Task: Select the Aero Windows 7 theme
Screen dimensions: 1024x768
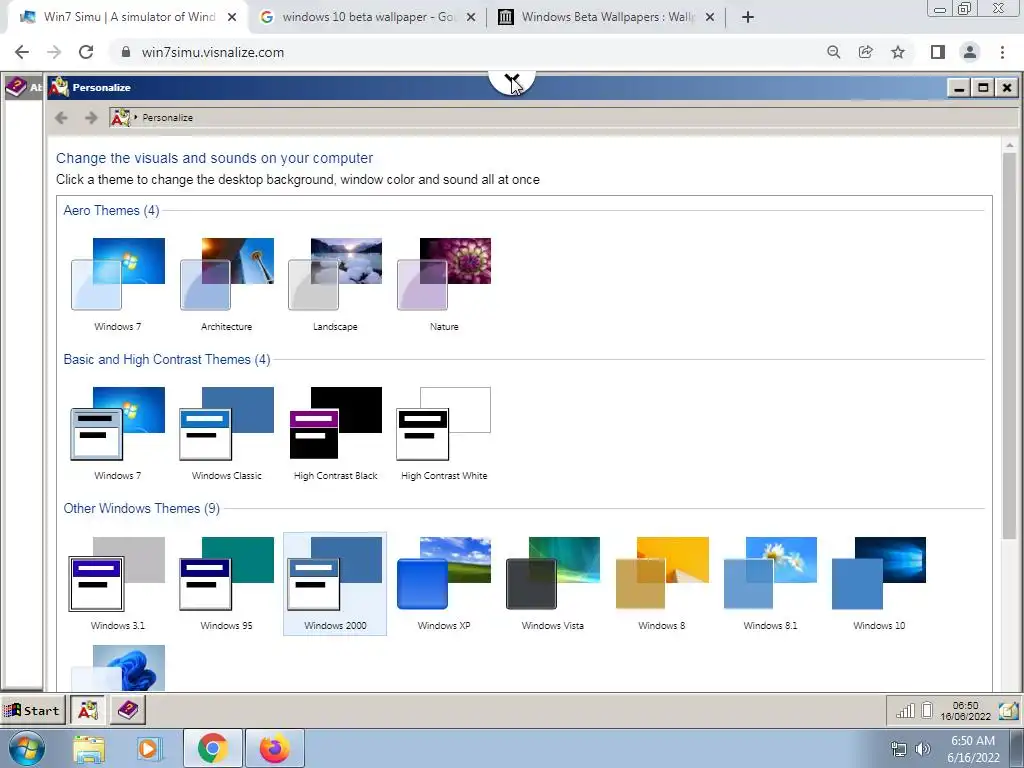Action: point(118,284)
